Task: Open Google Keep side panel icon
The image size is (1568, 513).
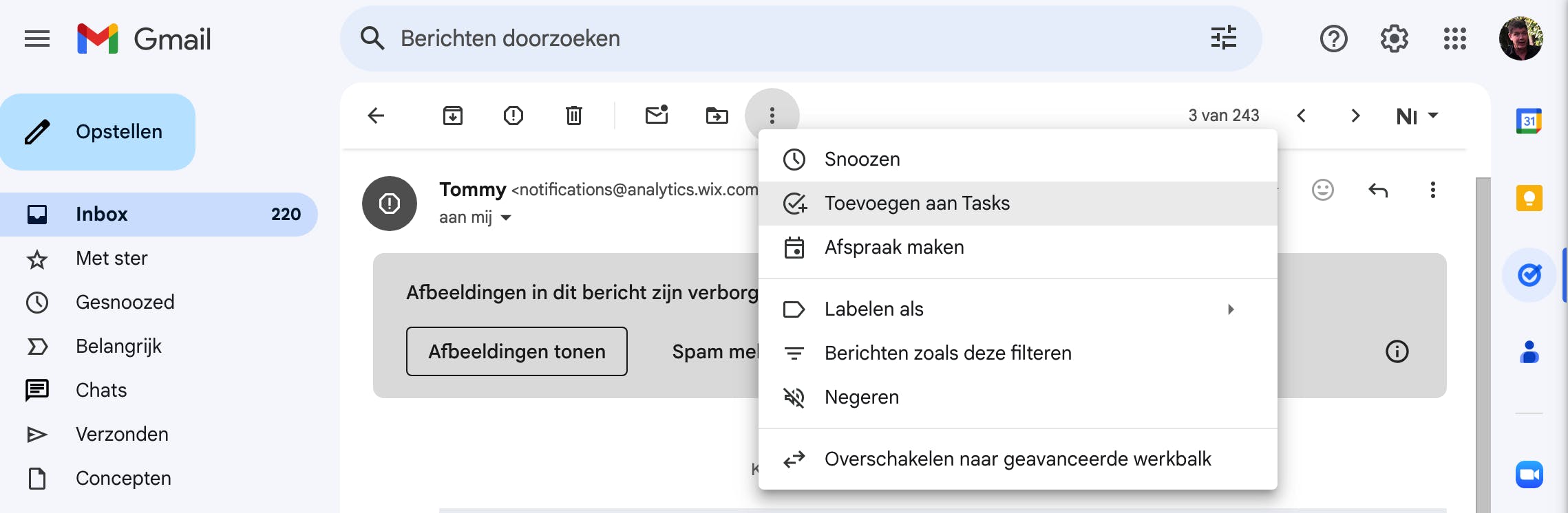Action: (1529, 199)
